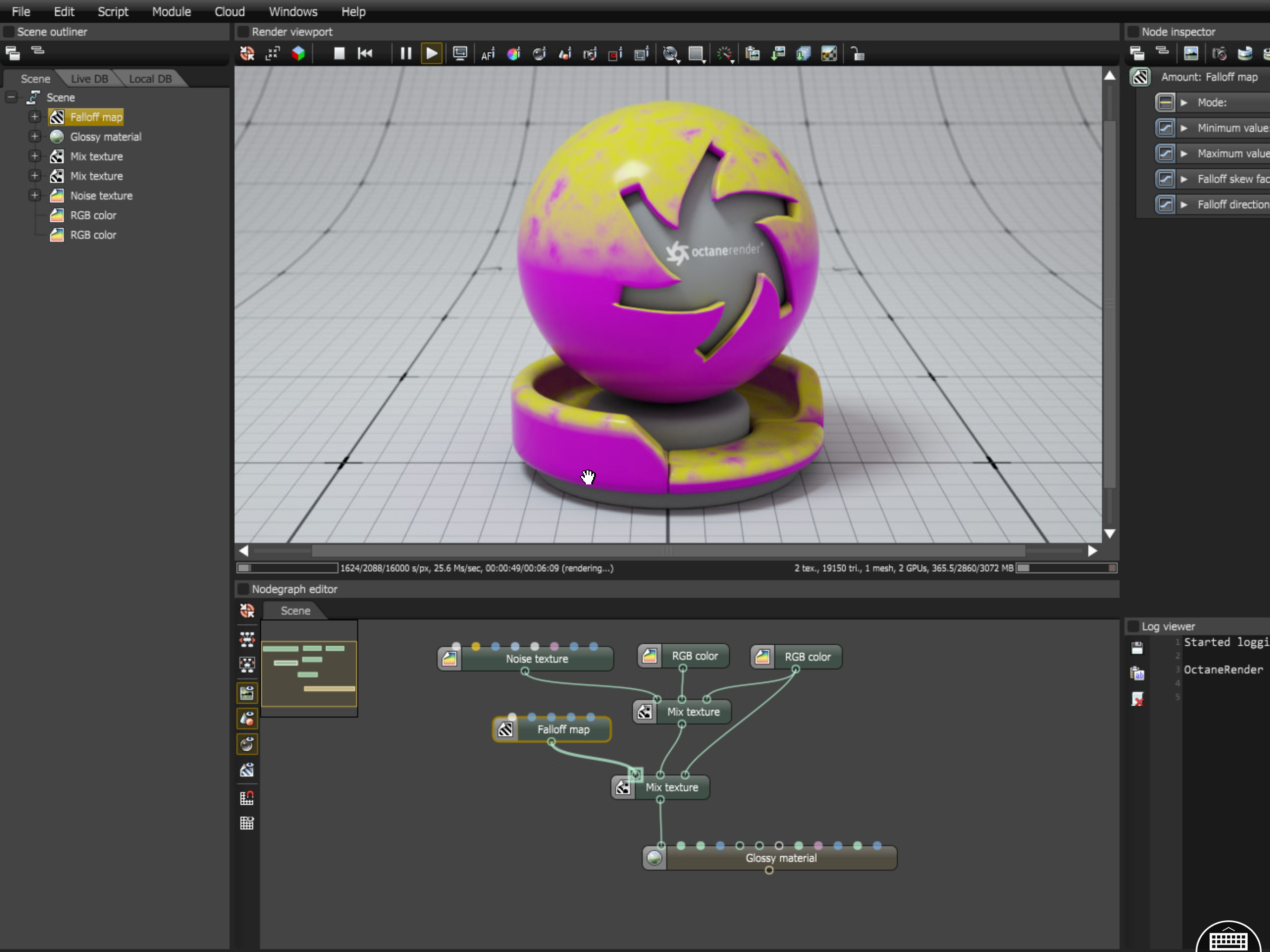Click the viewport lock icon

click(857, 54)
